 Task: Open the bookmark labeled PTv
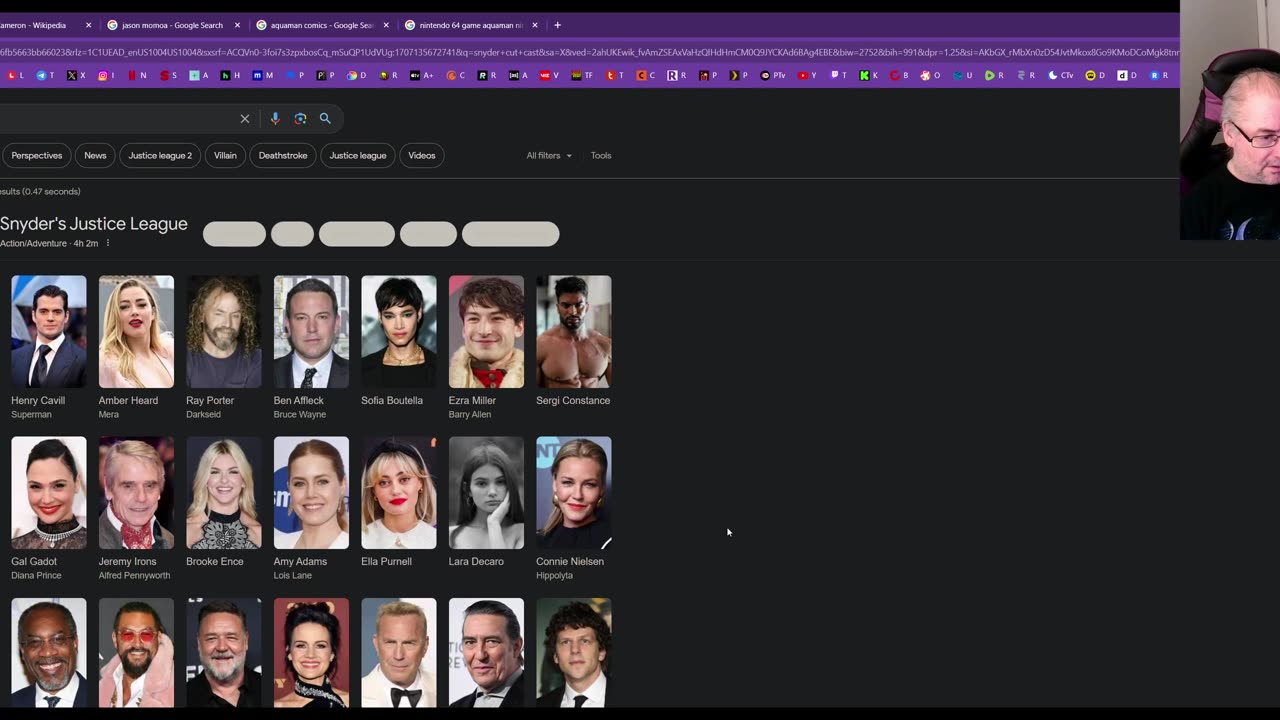[x=771, y=75]
